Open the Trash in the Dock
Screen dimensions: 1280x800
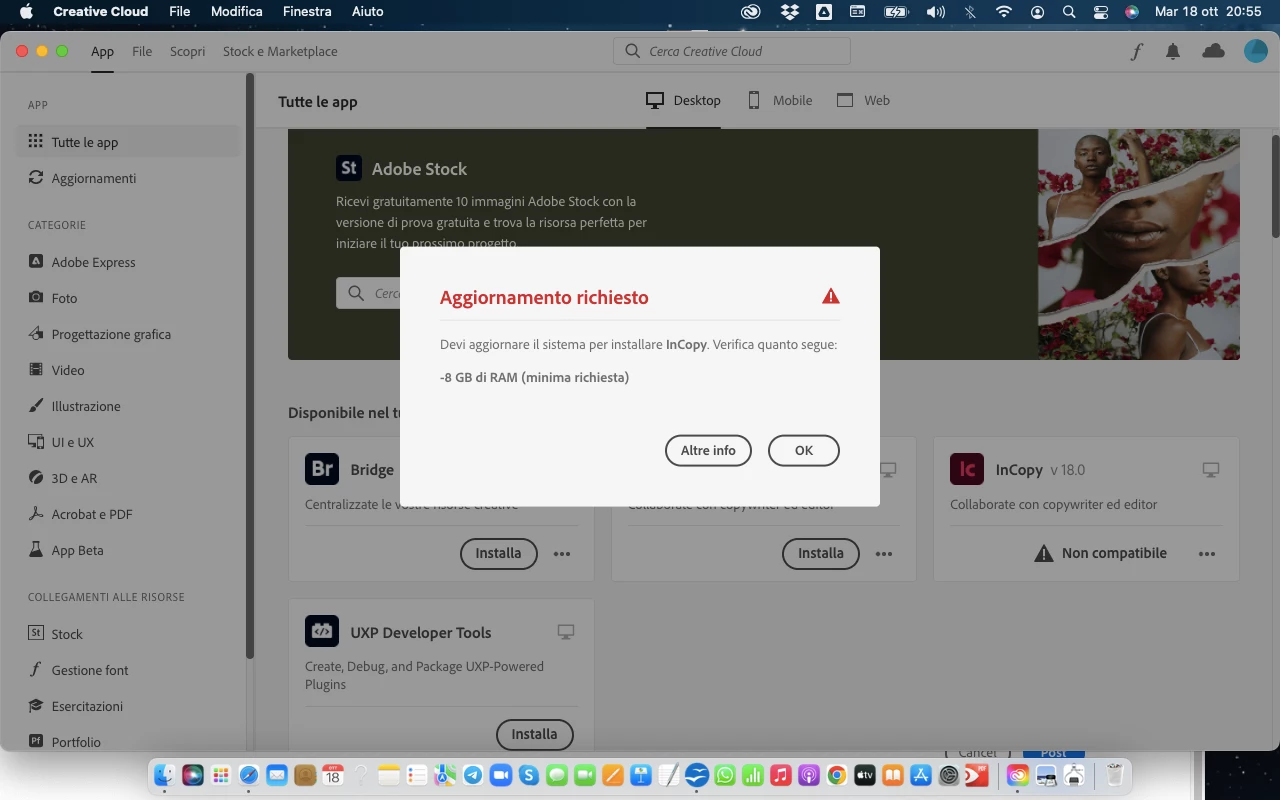click(1114, 775)
